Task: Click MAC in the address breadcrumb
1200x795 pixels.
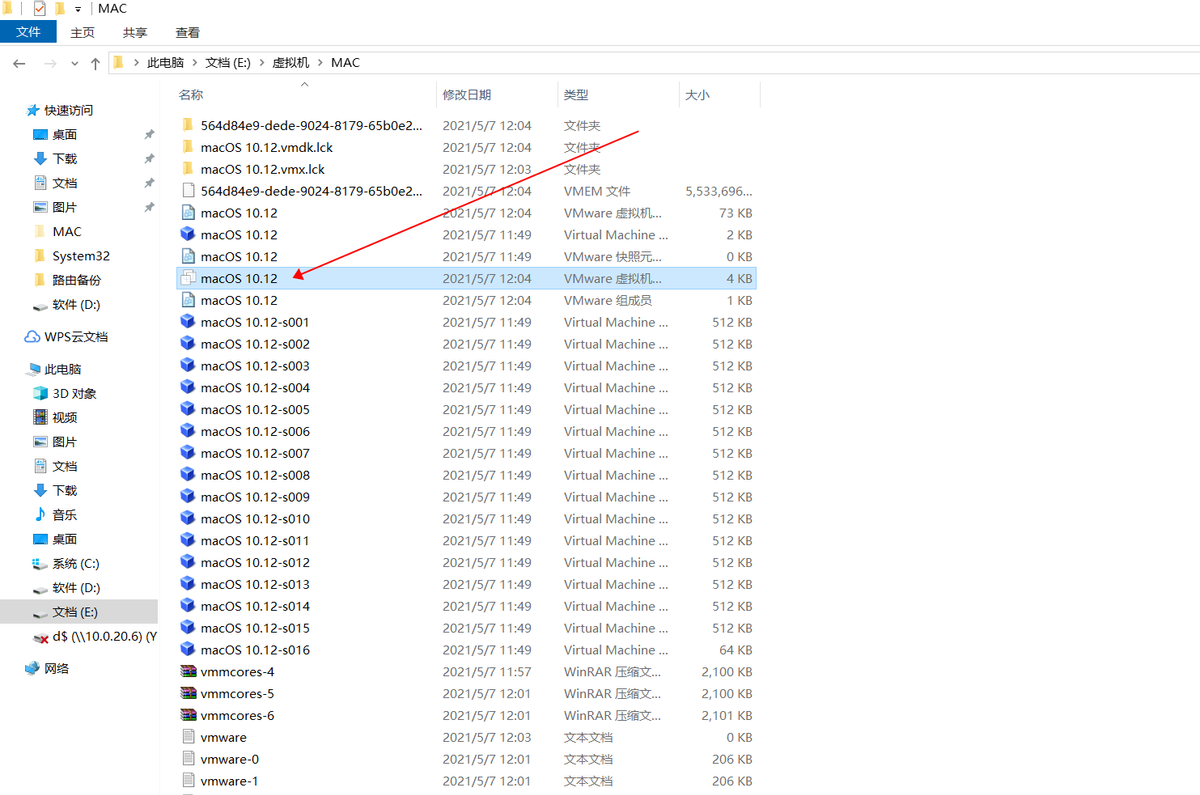Action: [345, 63]
